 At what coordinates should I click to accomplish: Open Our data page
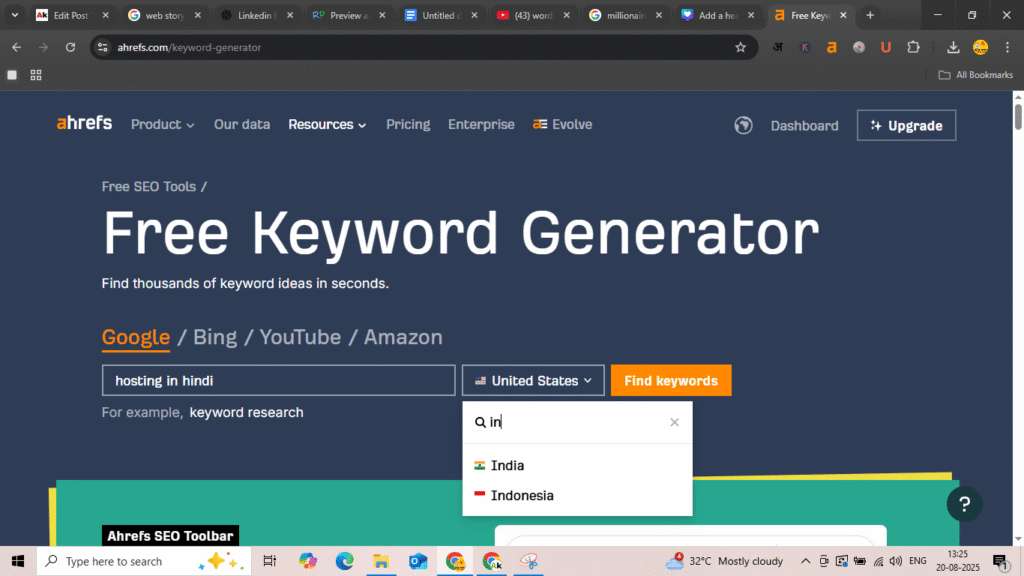[242, 124]
